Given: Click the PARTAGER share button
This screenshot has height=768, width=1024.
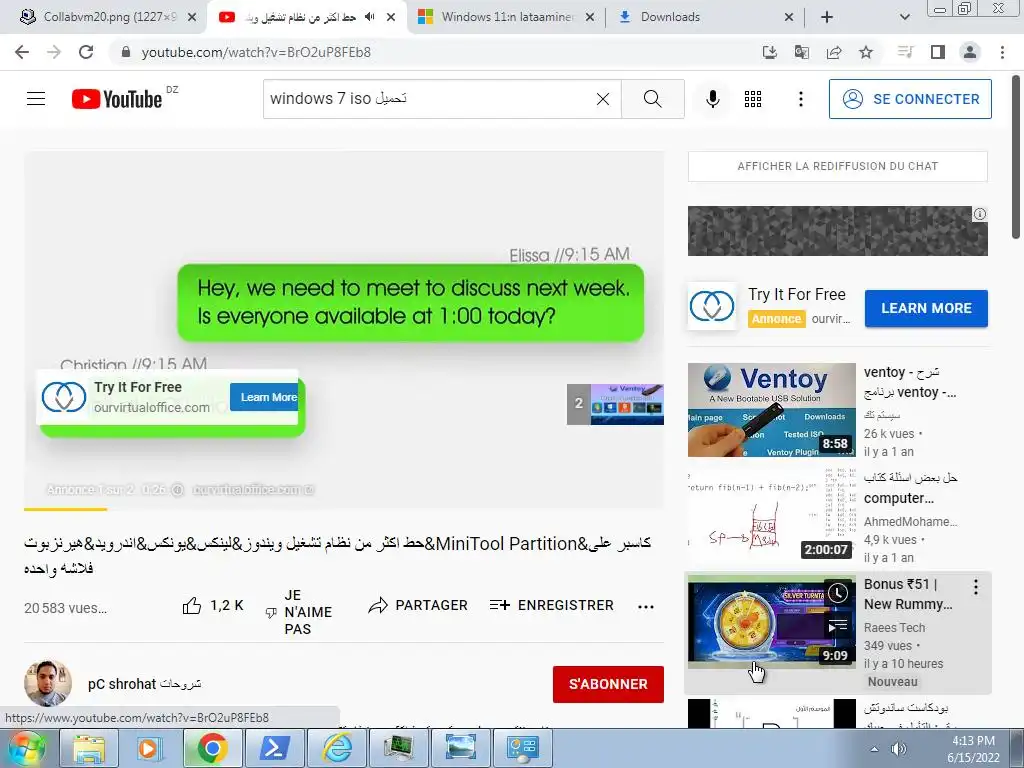Looking at the screenshot, I should point(418,605).
